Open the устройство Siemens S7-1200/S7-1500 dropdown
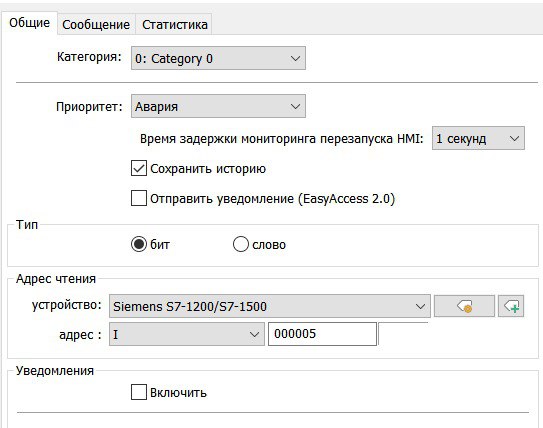 (x=270, y=306)
